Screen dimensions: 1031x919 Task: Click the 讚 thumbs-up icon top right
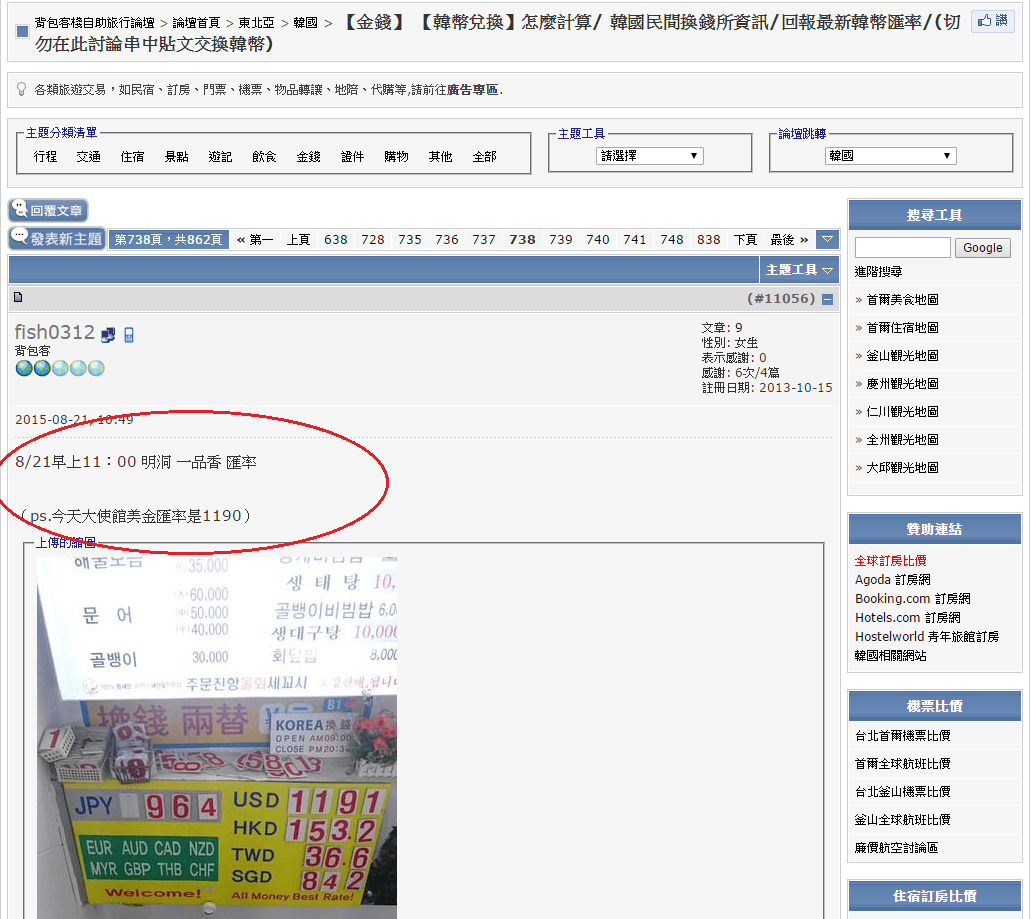point(985,20)
